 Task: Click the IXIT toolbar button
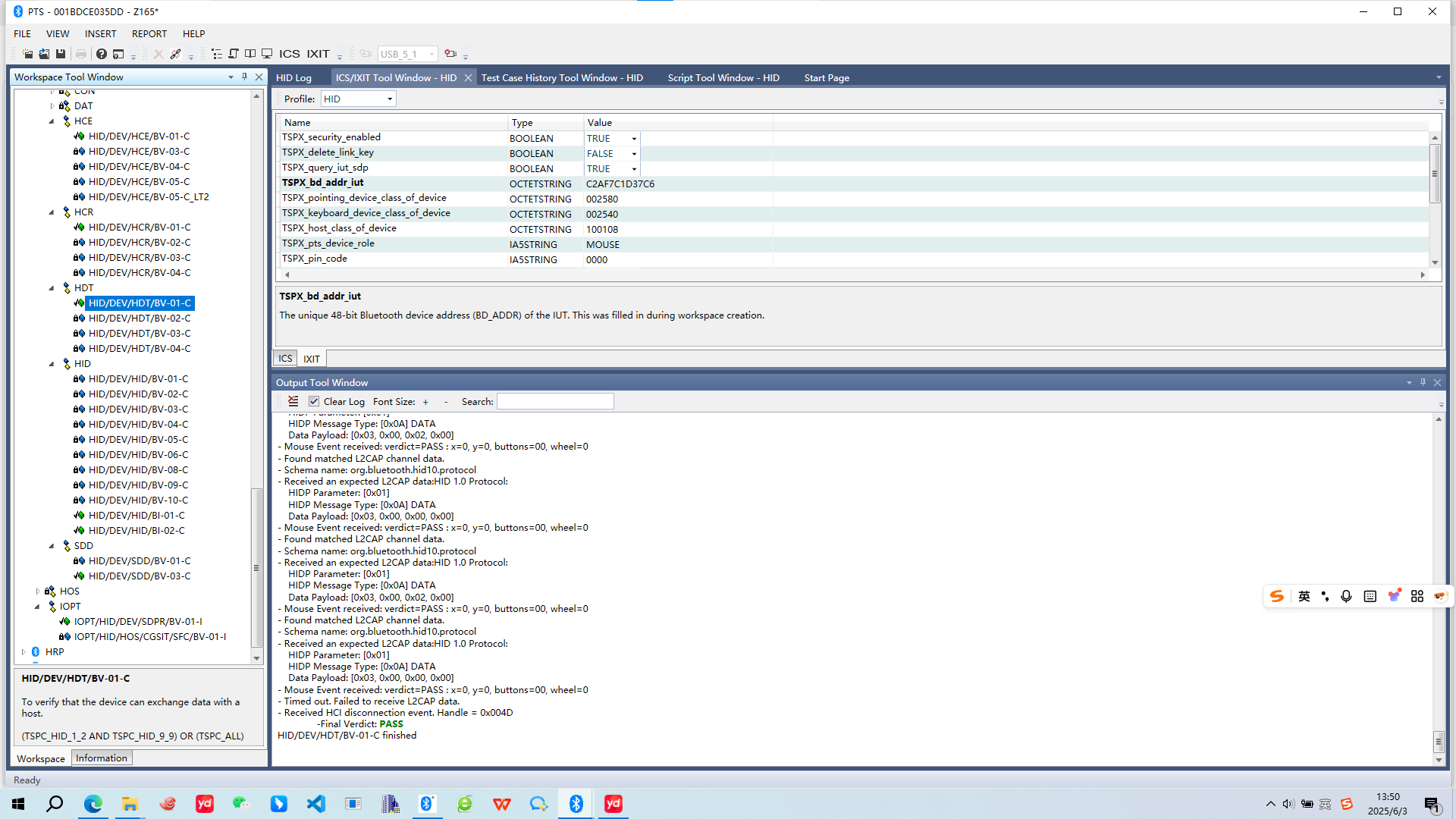[x=318, y=54]
